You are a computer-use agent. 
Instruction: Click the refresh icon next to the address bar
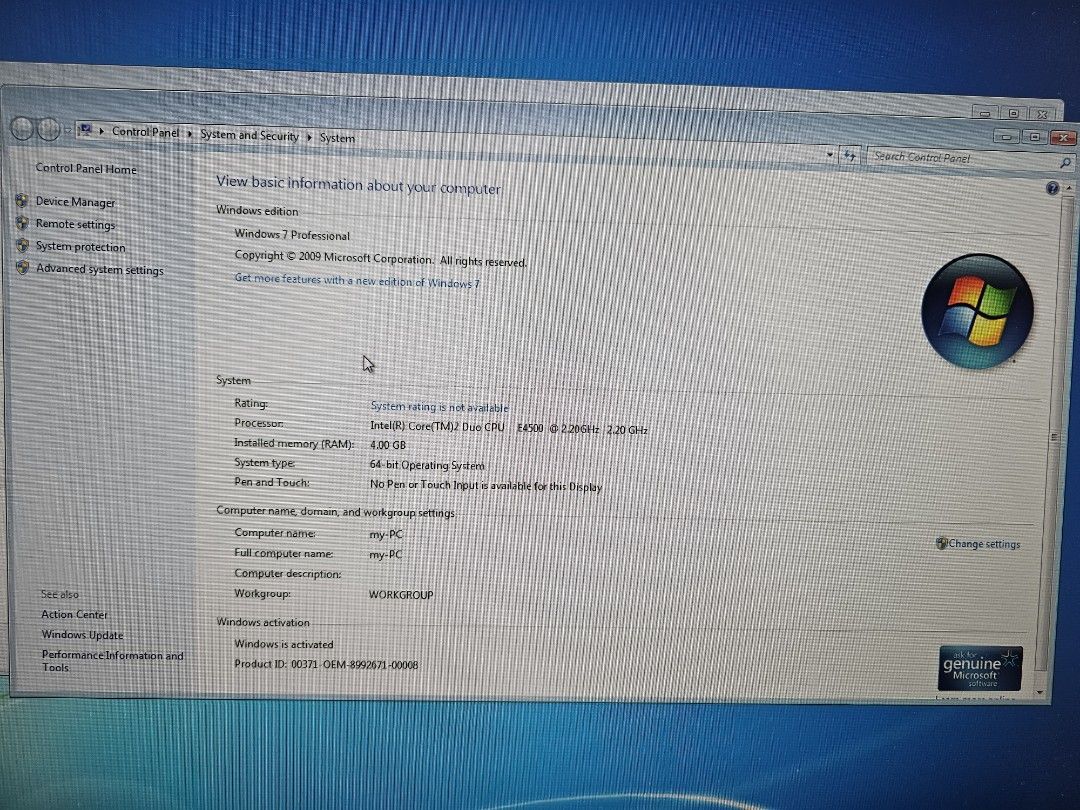(849, 157)
